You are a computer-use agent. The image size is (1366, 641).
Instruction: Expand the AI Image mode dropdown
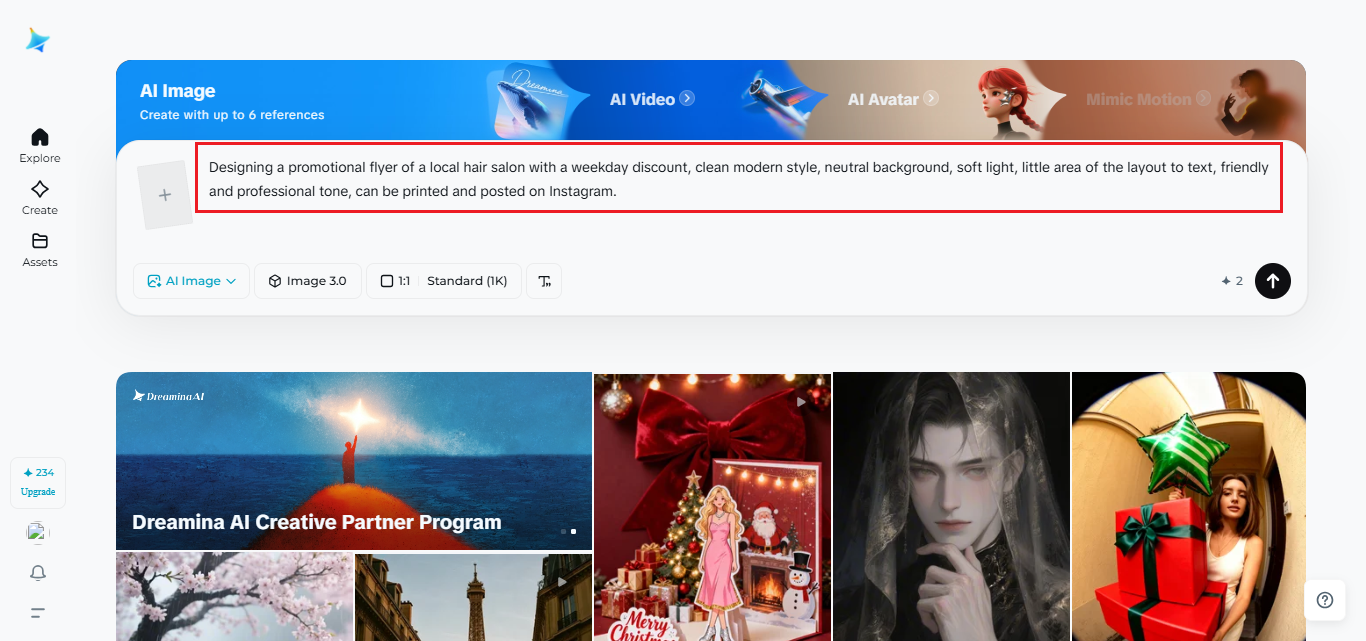pos(192,281)
